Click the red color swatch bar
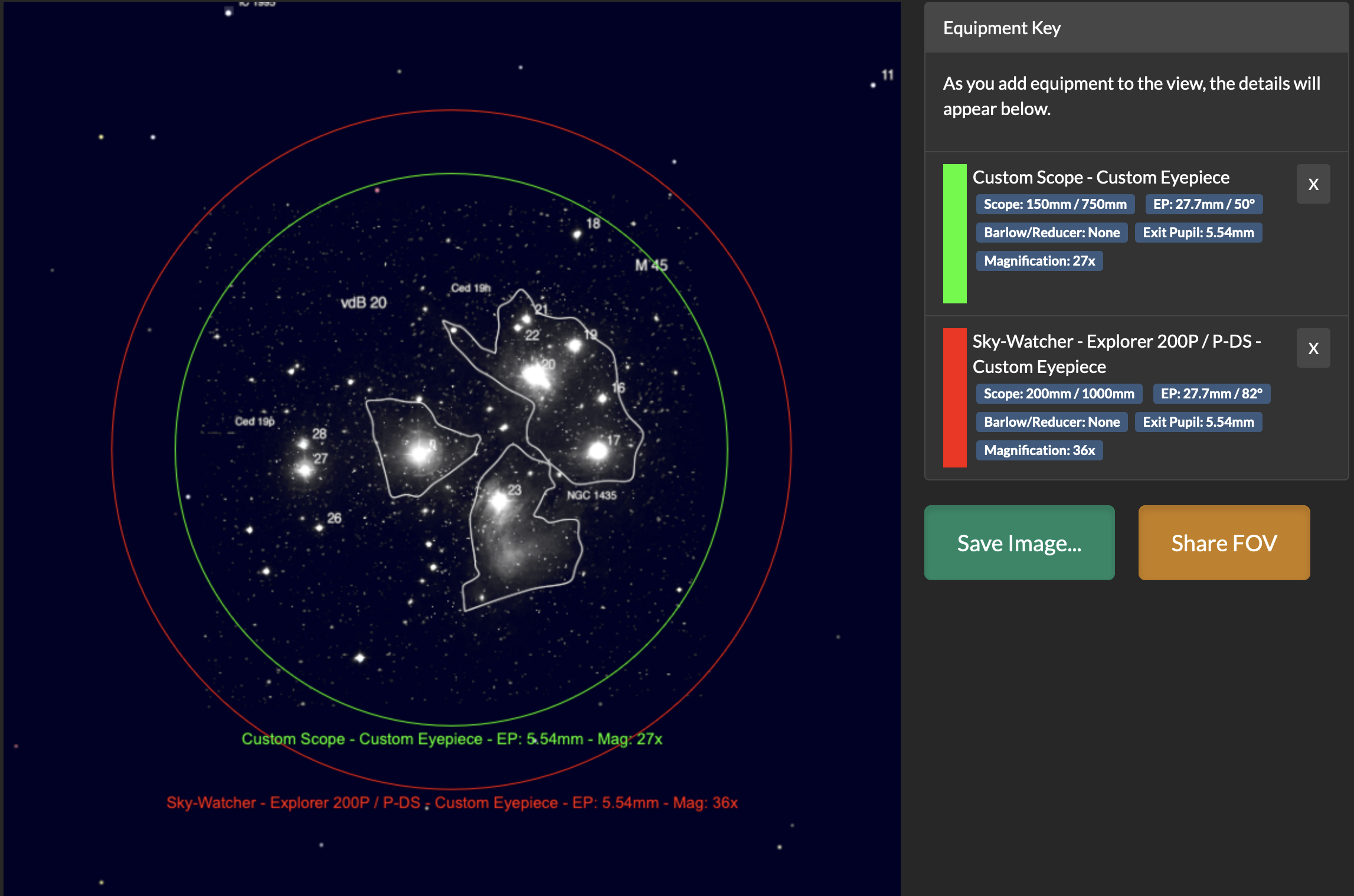 (x=954, y=398)
